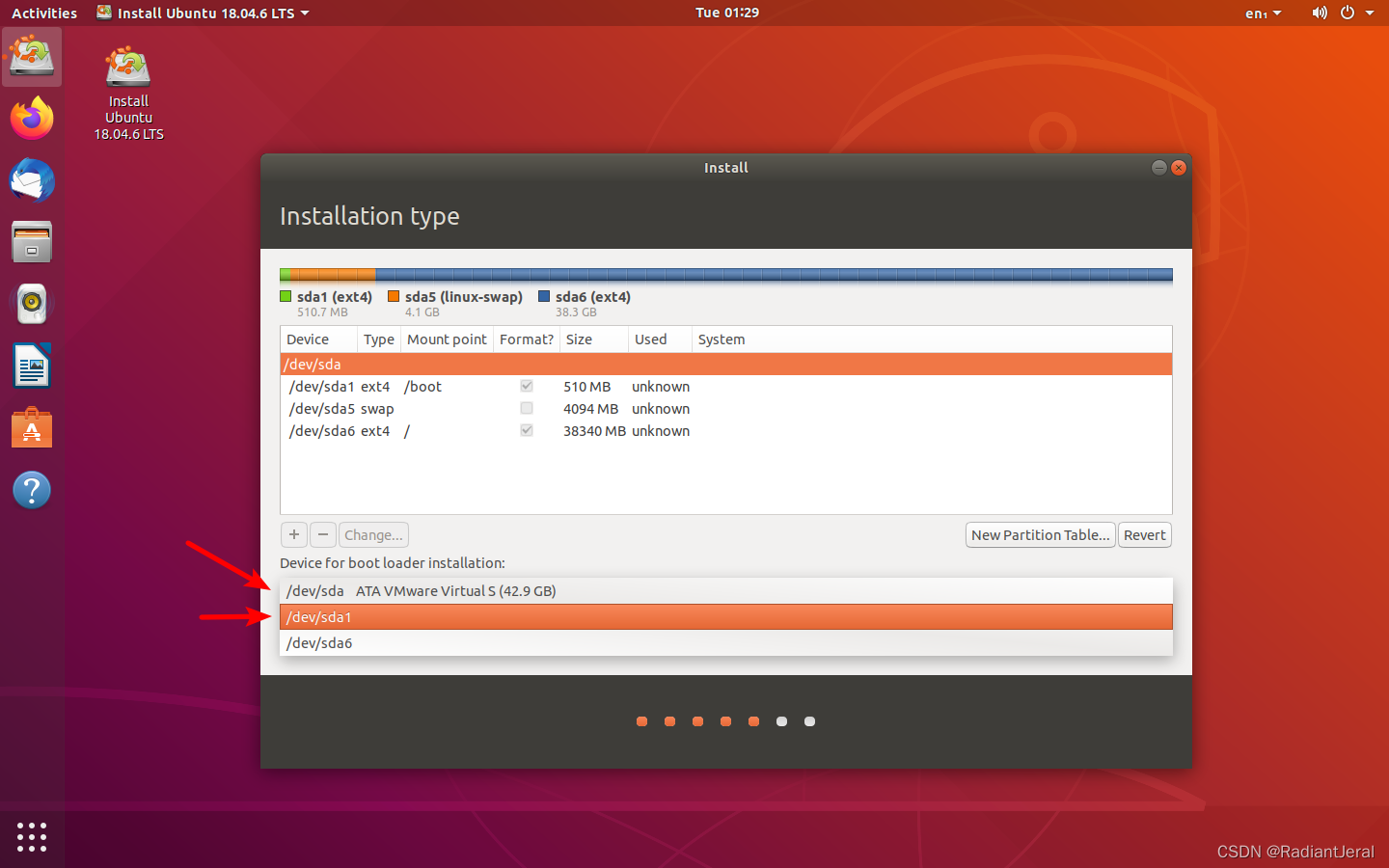Expand the Install Ubuntu 18.04.6 LTS app menu
This screenshot has width=1389, height=868.
(x=204, y=13)
